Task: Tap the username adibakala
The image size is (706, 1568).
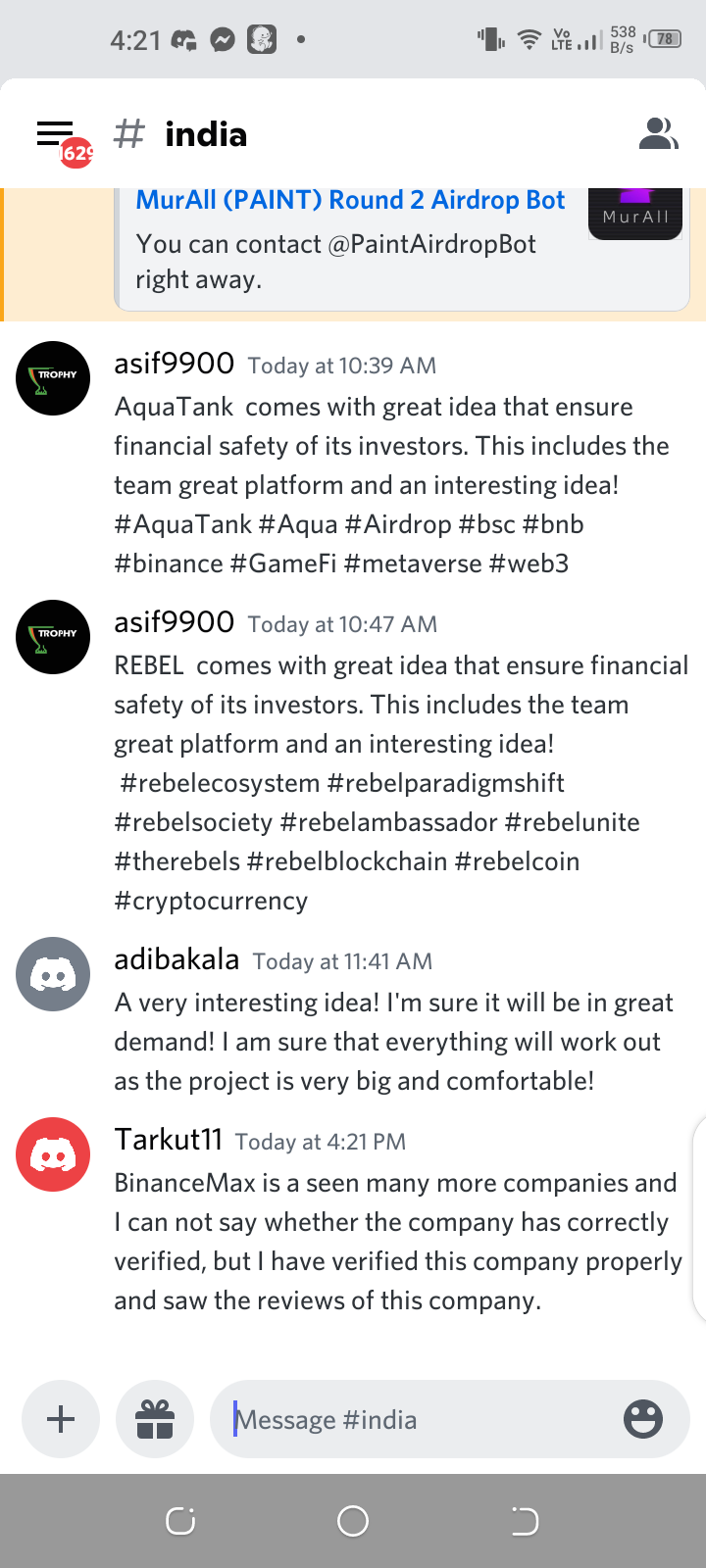Action: pyautogui.click(x=176, y=959)
